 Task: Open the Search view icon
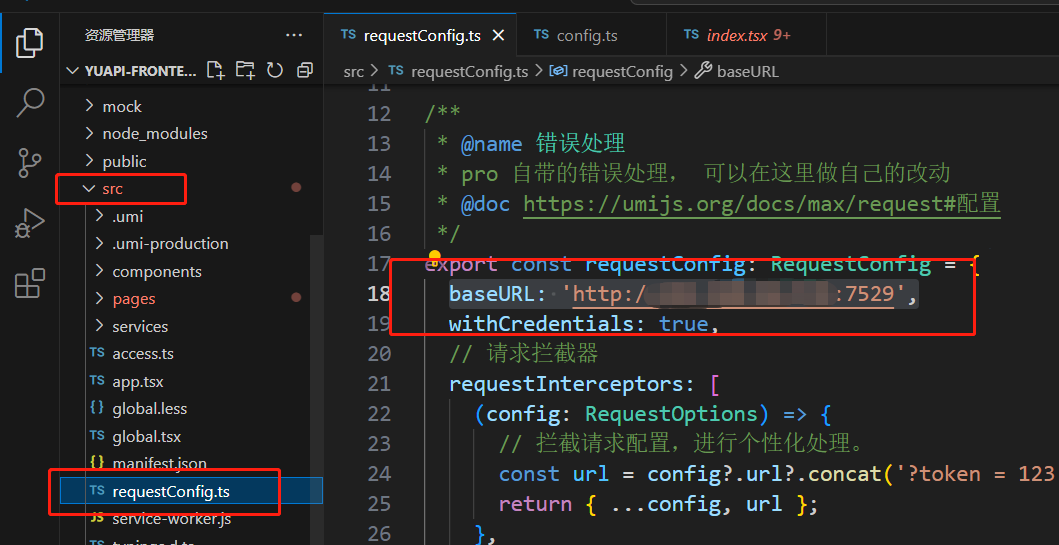coord(31,101)
